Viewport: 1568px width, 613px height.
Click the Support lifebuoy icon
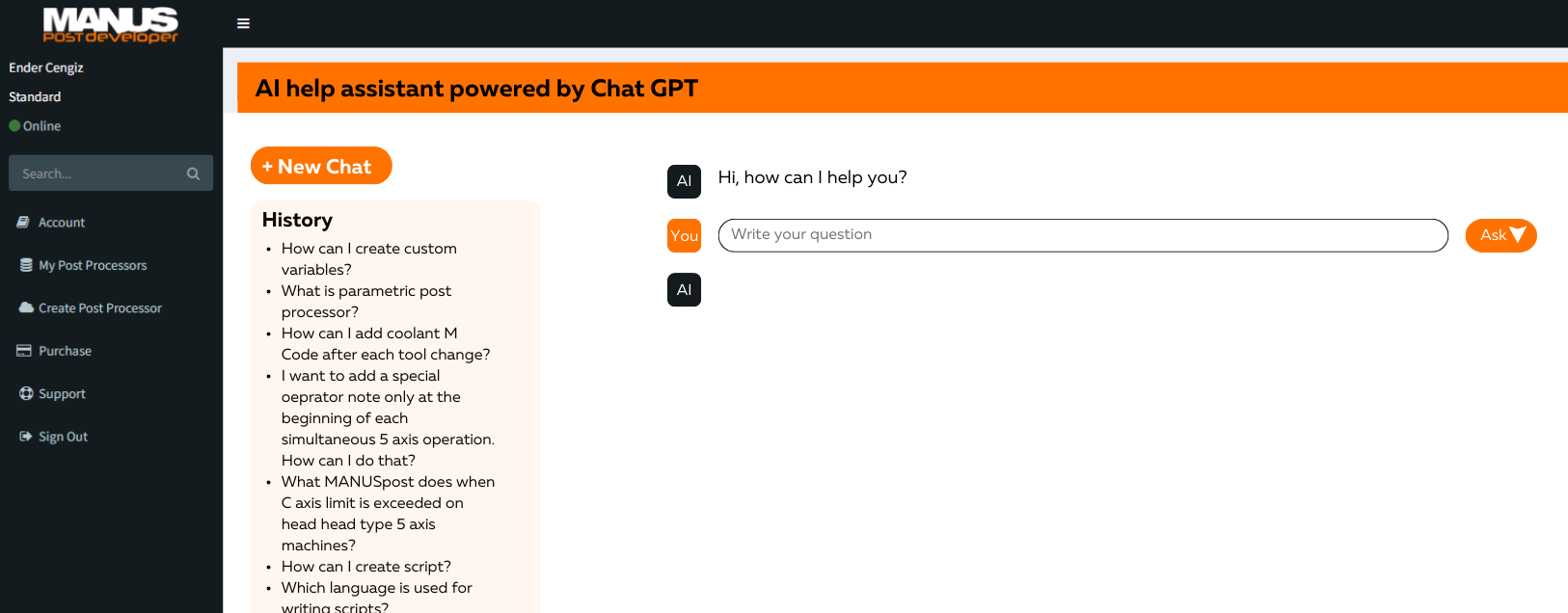tap(26, 393)
